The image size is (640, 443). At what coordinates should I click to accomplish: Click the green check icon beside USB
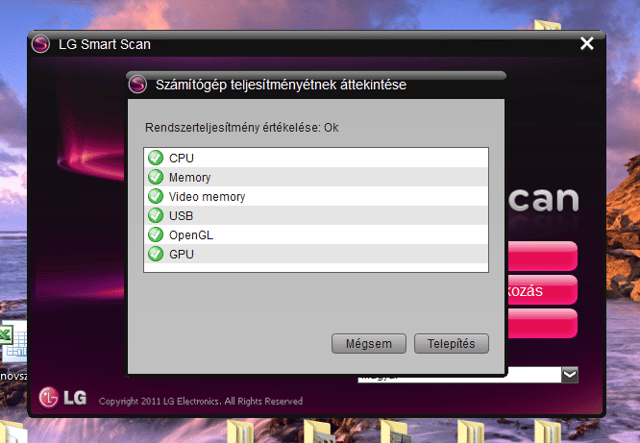tap(156, 215)
